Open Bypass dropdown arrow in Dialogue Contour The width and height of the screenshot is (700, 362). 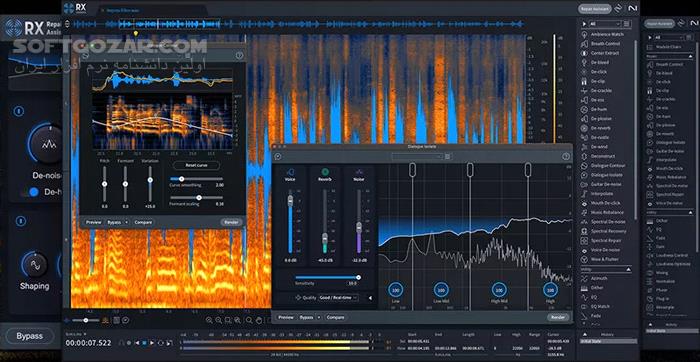[126, 222]
